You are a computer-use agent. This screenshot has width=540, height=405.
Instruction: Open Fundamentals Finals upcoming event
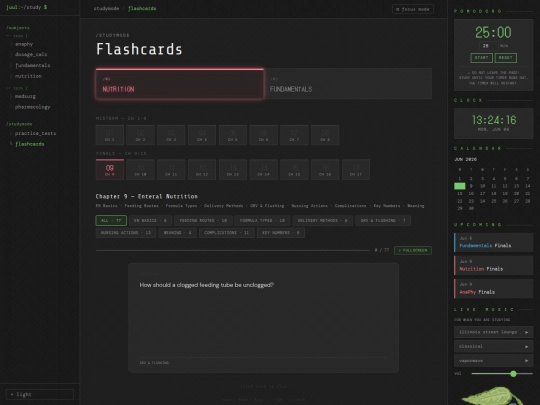[493, 242]
